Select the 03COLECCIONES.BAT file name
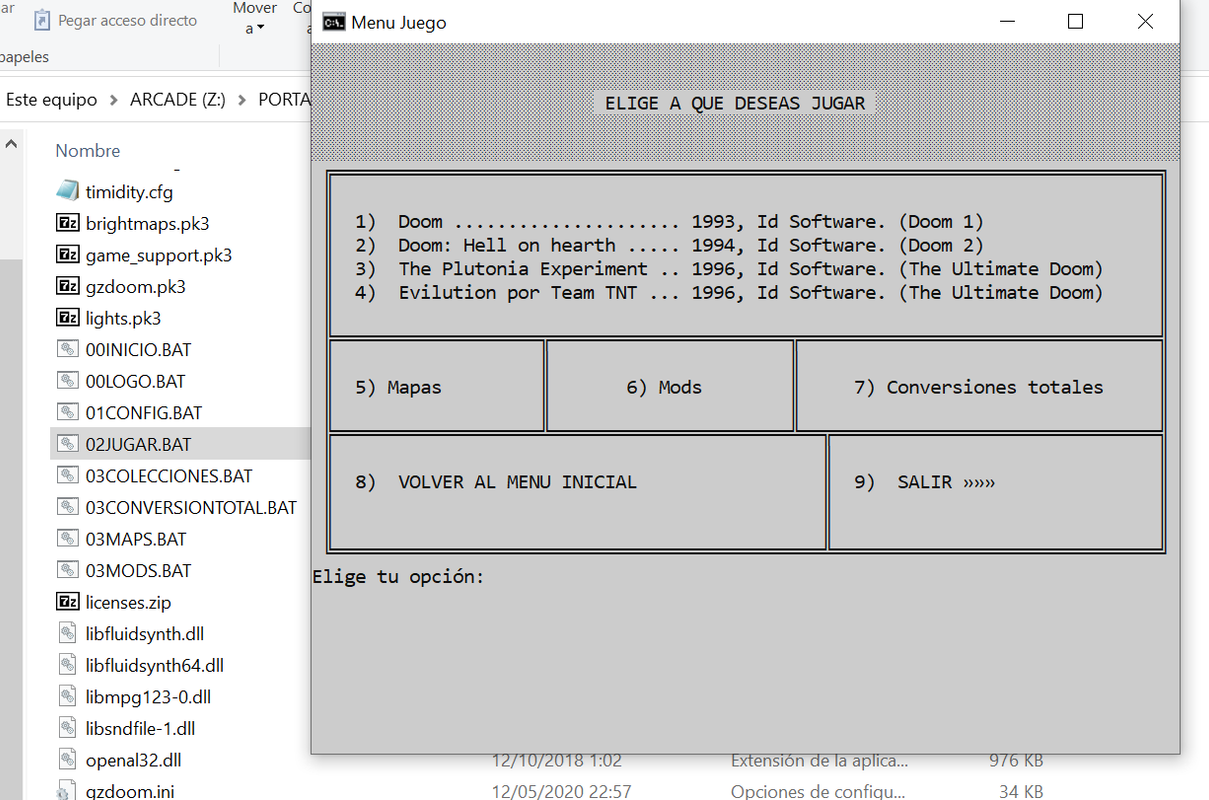Viewport: 1209px width, 800px height. coord(169,475)
